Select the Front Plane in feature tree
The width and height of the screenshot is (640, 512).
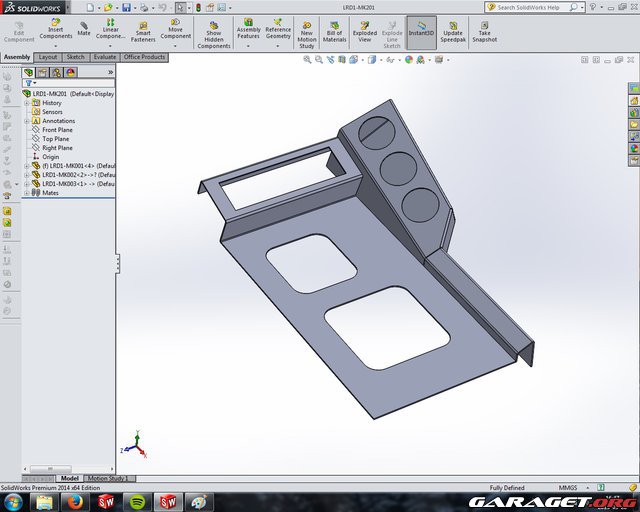point(56,130)
